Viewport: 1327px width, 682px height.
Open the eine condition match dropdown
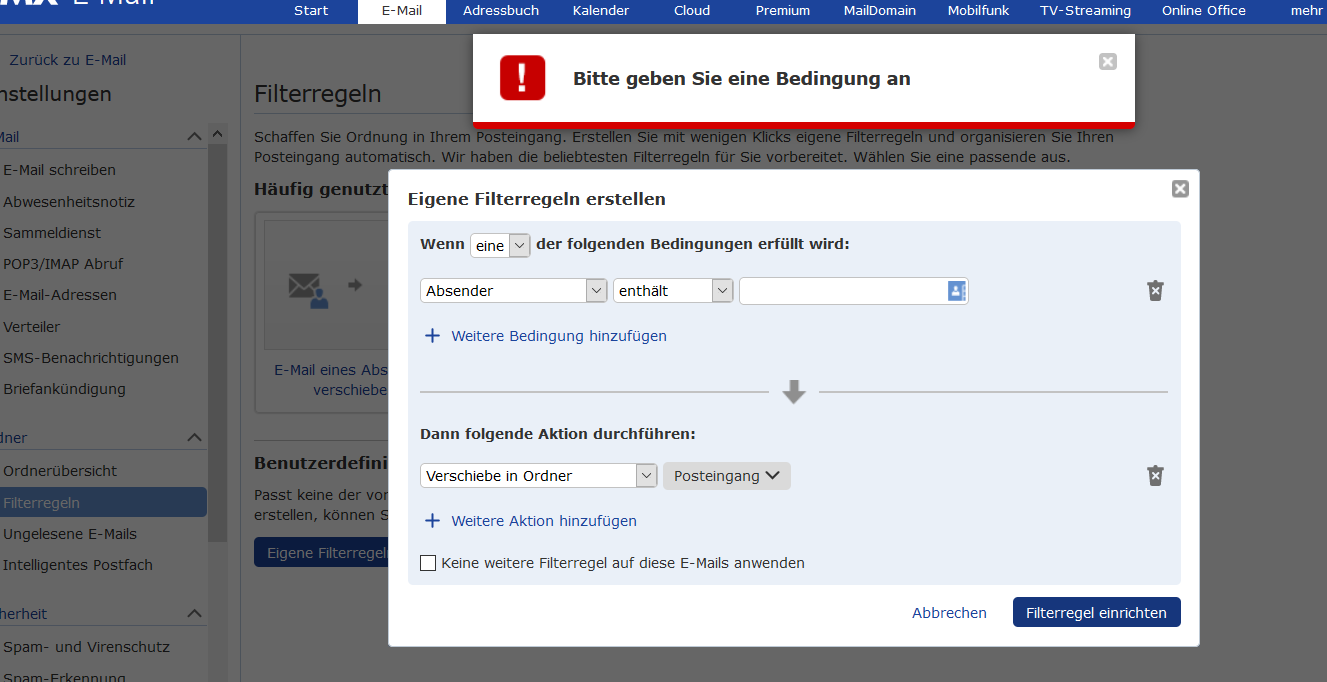pyautogui.click(x=500, y=245)
